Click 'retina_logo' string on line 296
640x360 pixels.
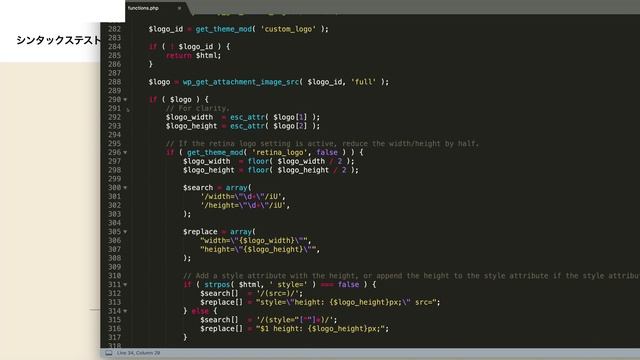coord(280,153)
